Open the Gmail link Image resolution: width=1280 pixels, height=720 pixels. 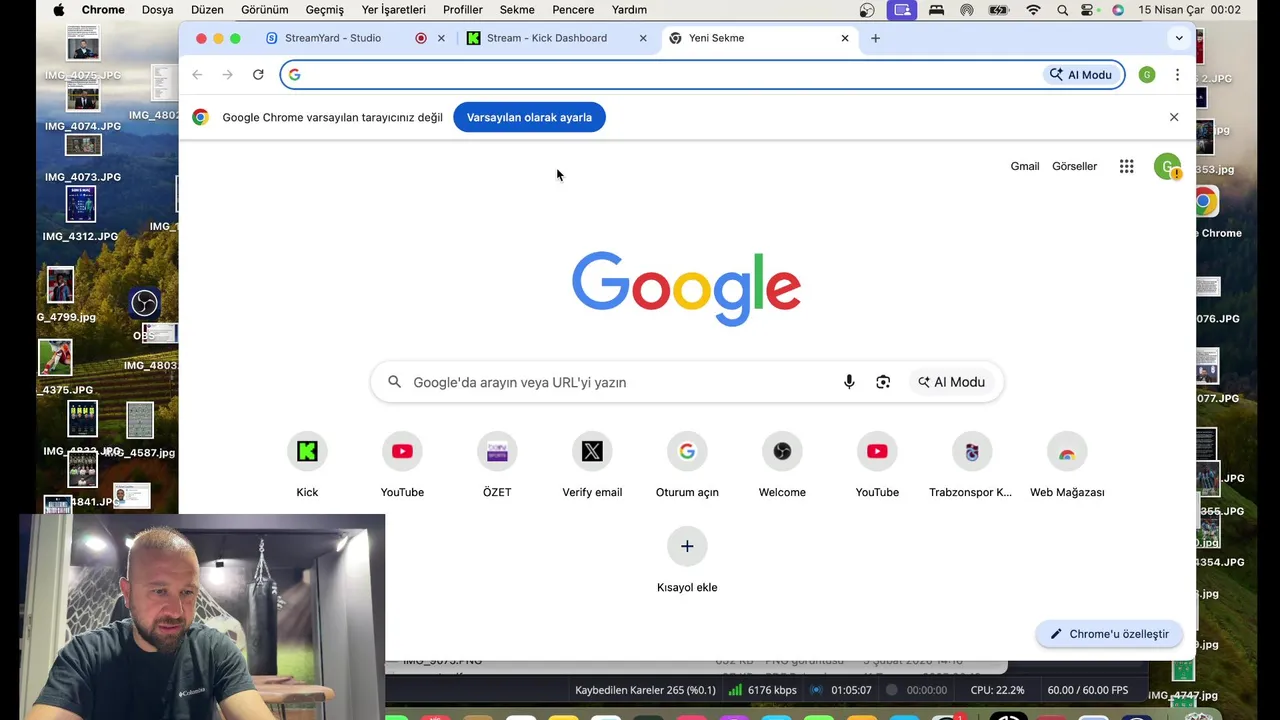pos(1025,166)
